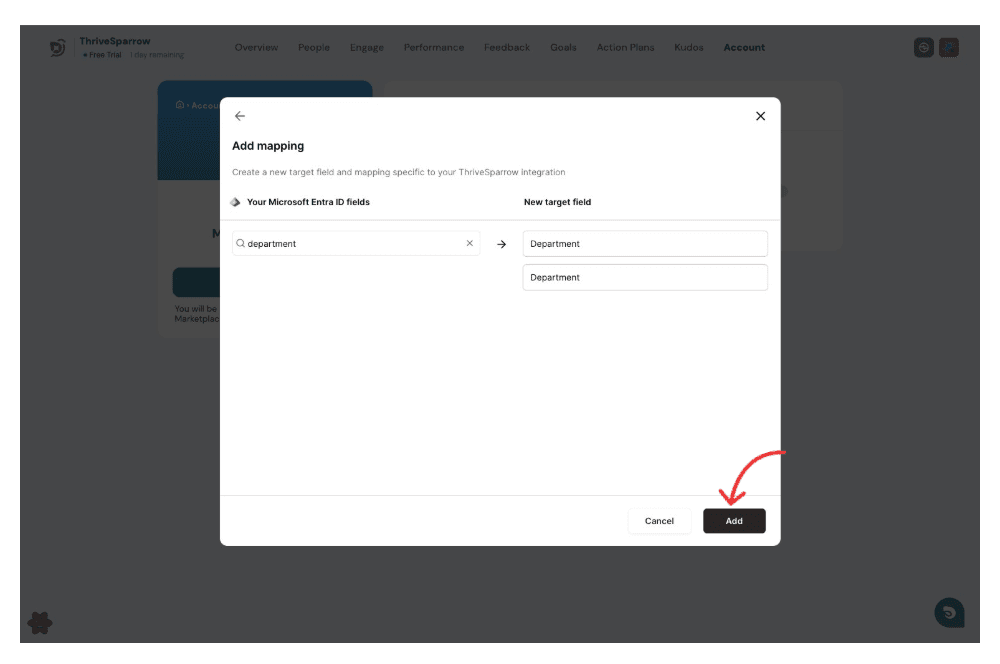Image resolution: width=1000 pixels, height=664 pixels.
Task: Click the back arrow in Add mapping dialog
Action: [x=240, y=116]
